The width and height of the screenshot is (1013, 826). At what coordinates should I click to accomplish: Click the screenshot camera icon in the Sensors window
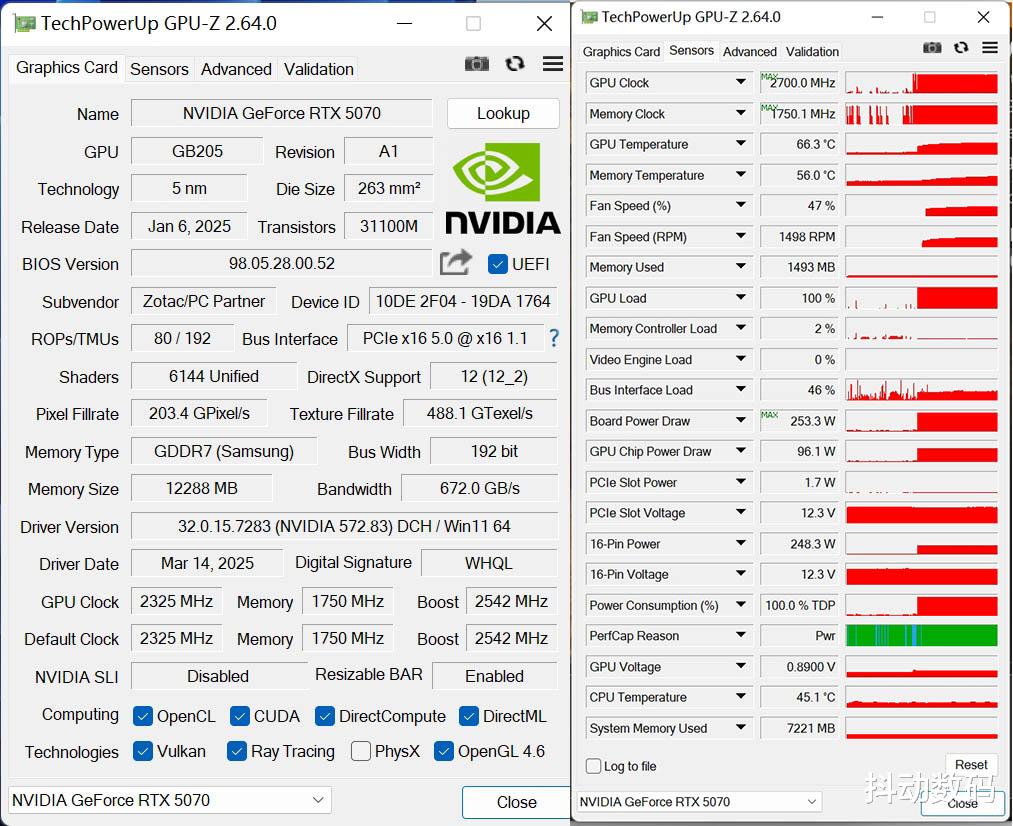pyautogui.click(x=932, y=48)
